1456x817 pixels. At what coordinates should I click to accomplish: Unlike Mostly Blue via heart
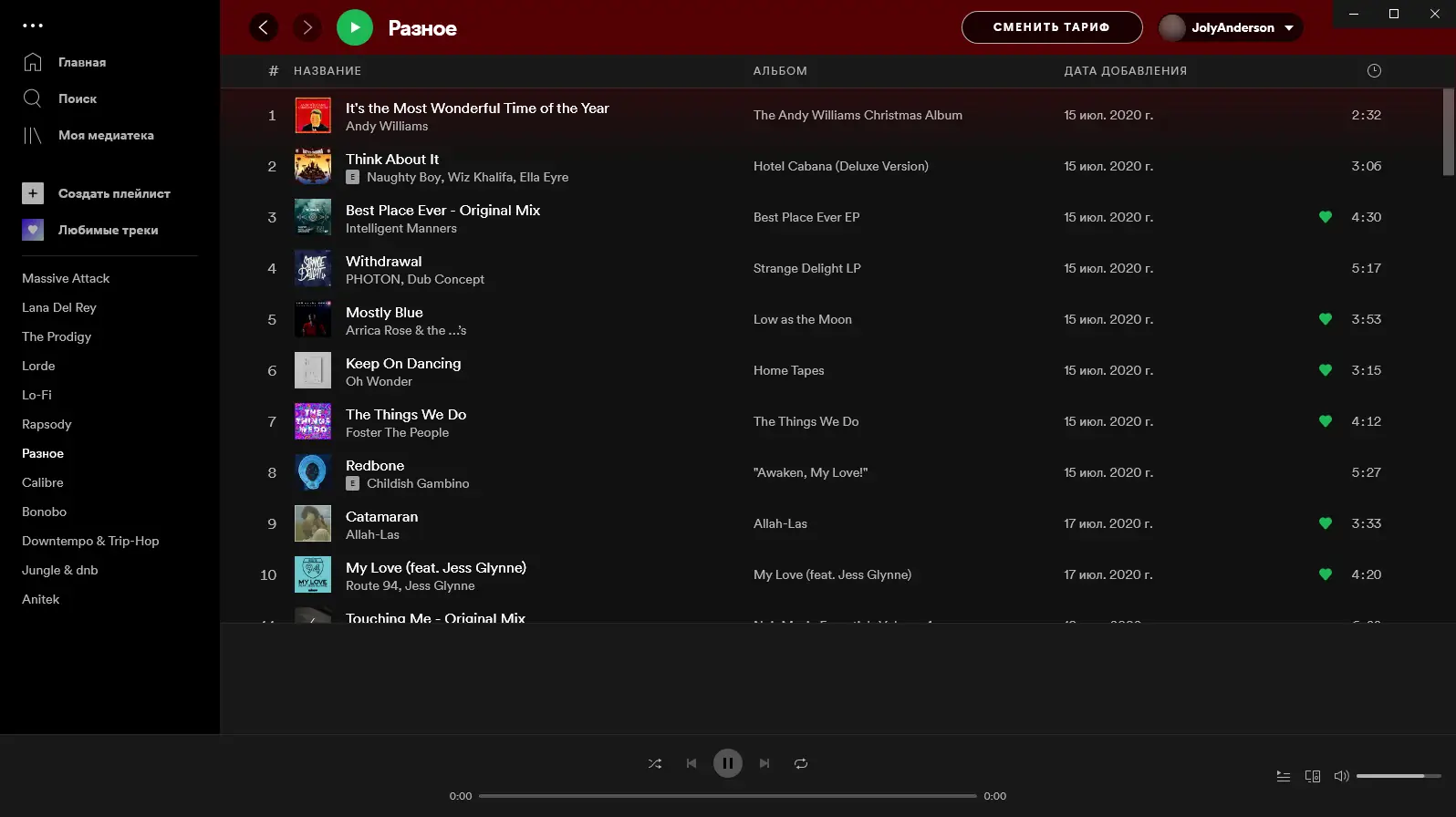tap(1326, 319)
